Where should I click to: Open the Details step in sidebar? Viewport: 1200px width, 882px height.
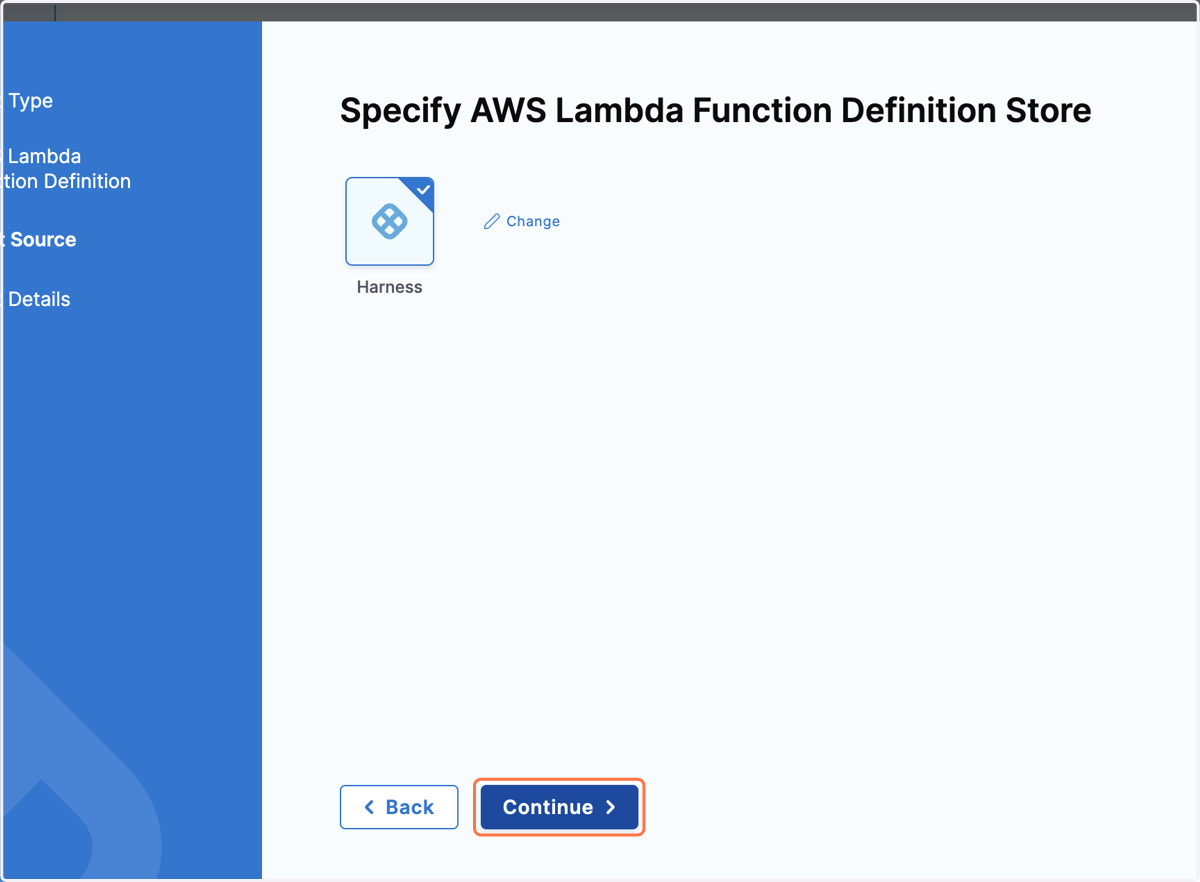38,299
